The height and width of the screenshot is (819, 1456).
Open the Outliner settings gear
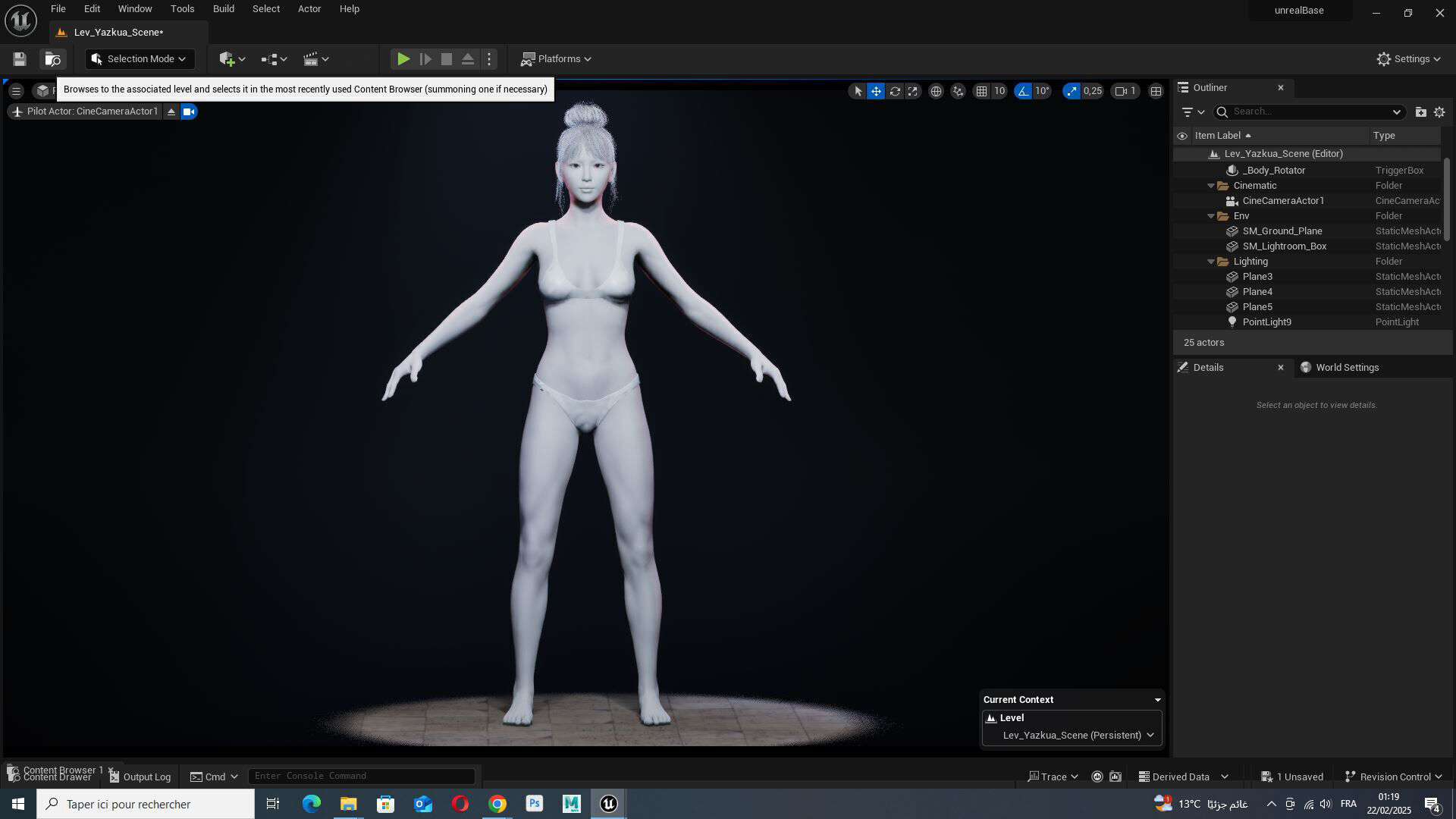click(x=1439, y=112)
